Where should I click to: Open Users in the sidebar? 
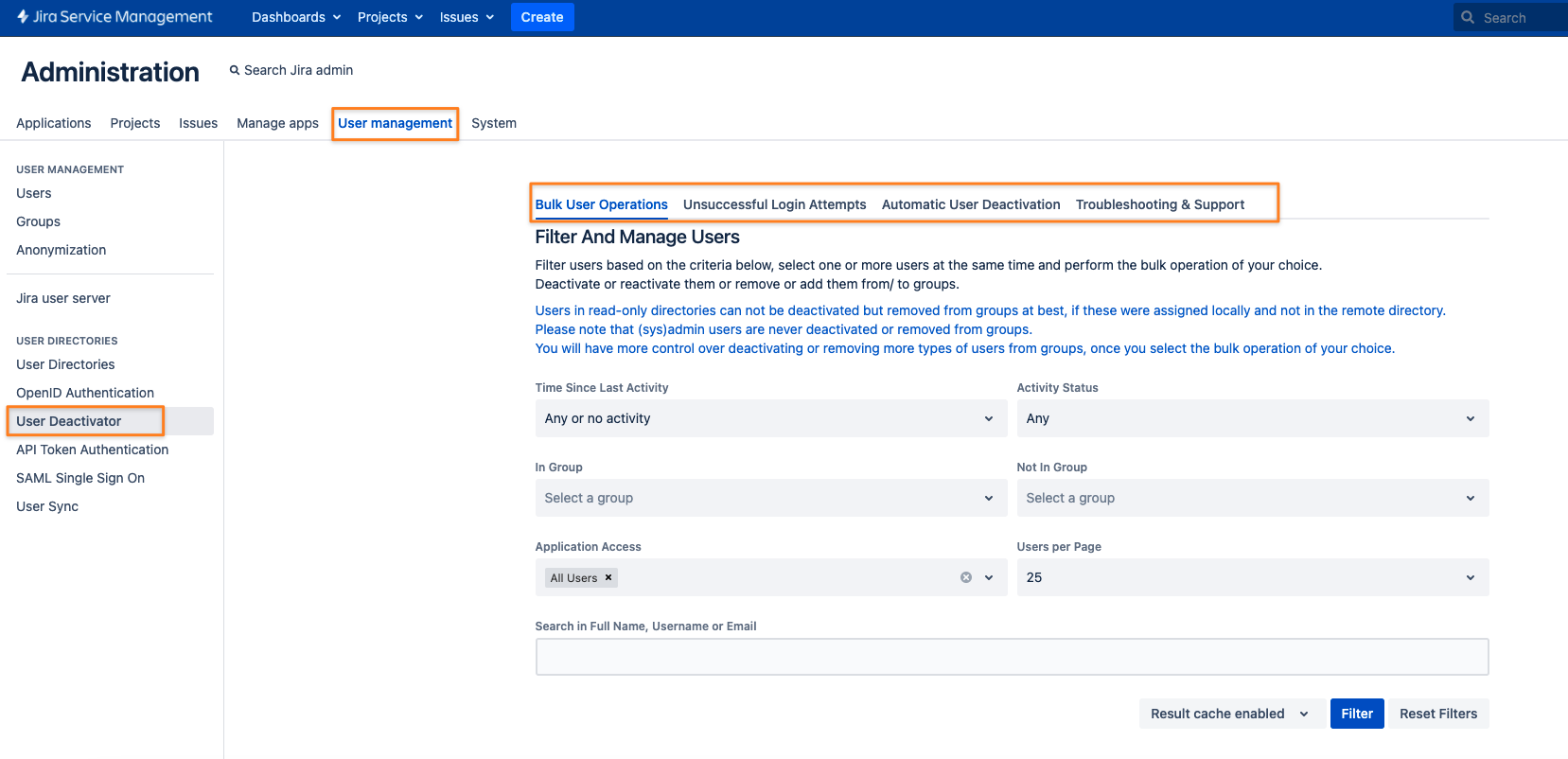(34, 193)
